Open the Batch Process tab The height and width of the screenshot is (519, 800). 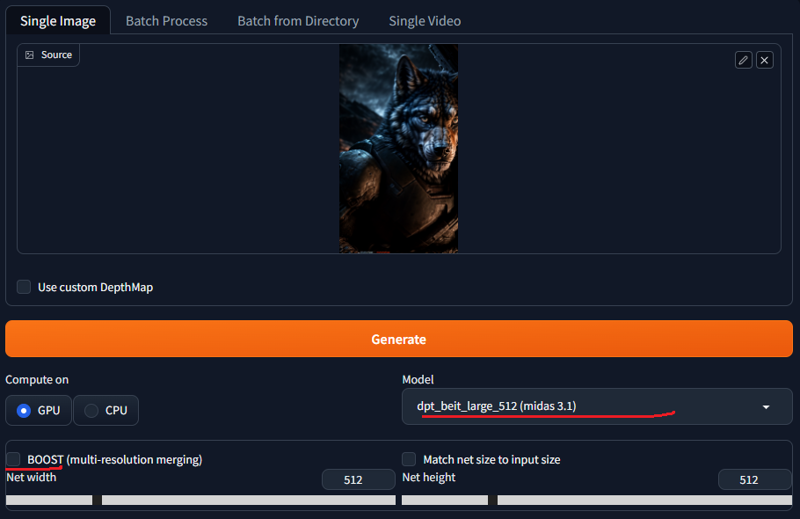pos(166,21)
